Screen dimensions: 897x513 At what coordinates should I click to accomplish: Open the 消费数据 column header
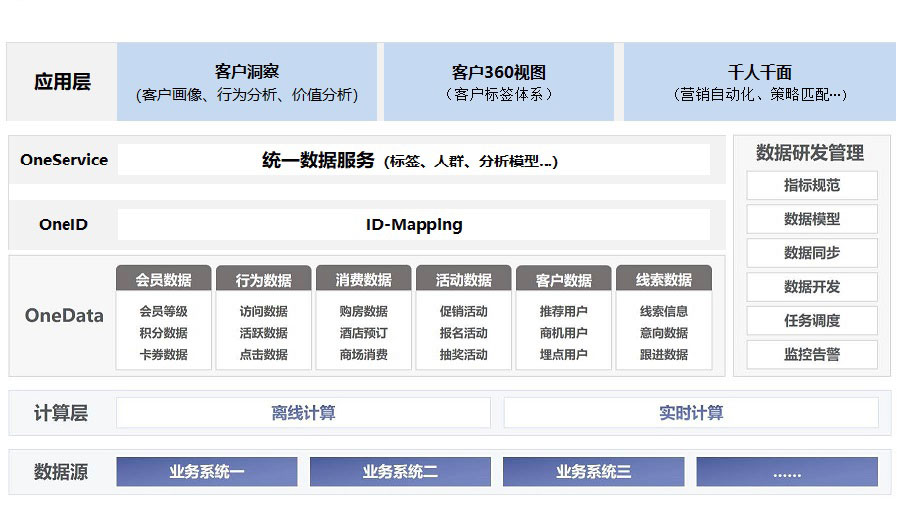click(x=363, y=280)
